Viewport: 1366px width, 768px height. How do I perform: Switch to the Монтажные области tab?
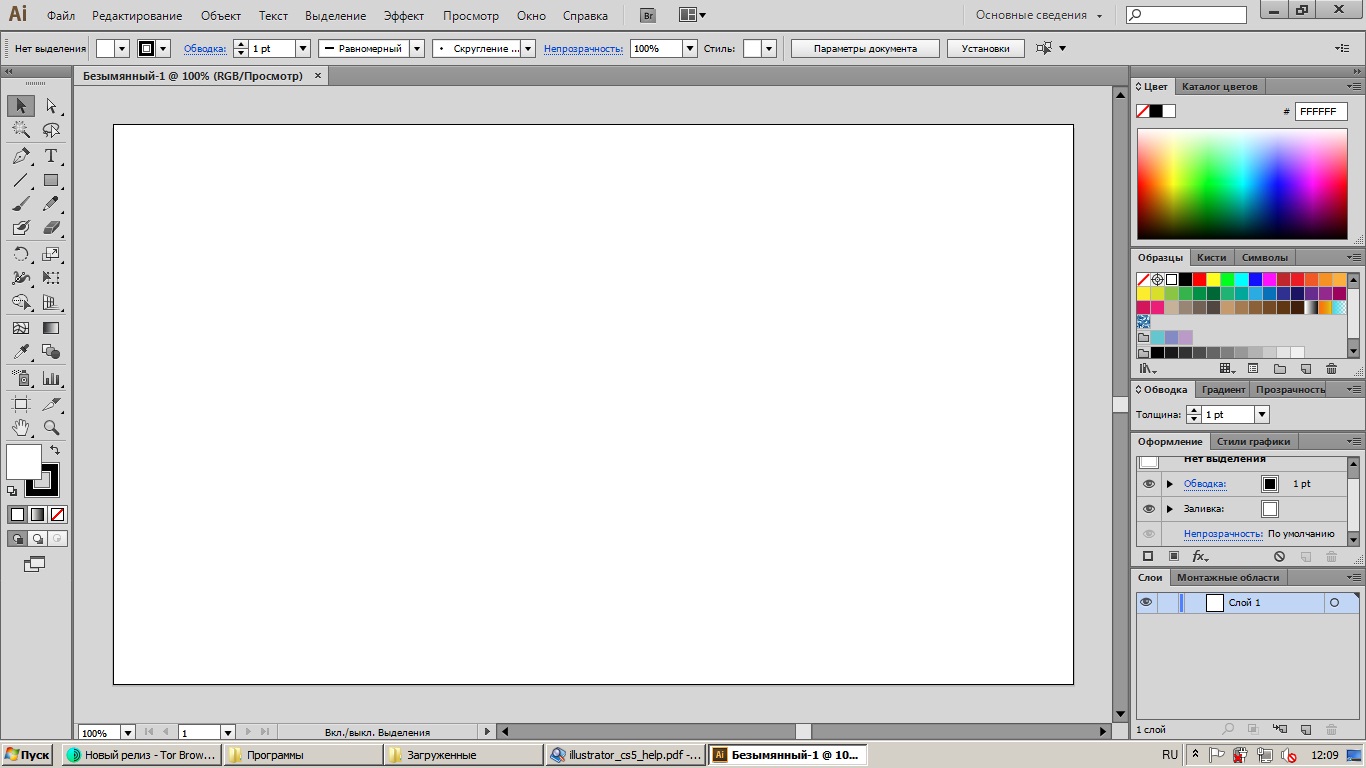click(x=1227, y=578)
